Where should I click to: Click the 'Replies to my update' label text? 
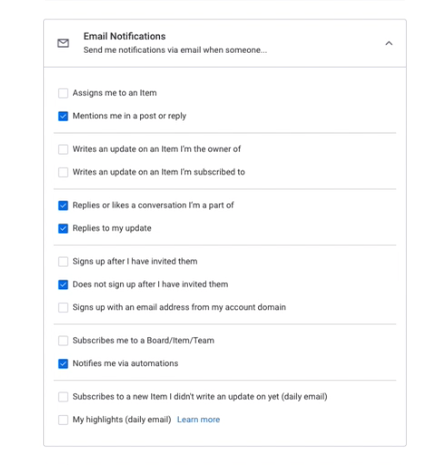coord(112,228)
